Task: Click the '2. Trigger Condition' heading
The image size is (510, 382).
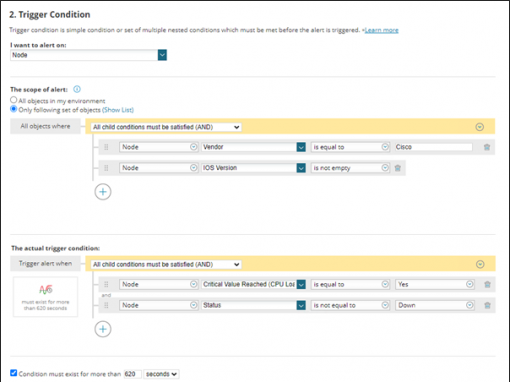Action: pos(50,15)
